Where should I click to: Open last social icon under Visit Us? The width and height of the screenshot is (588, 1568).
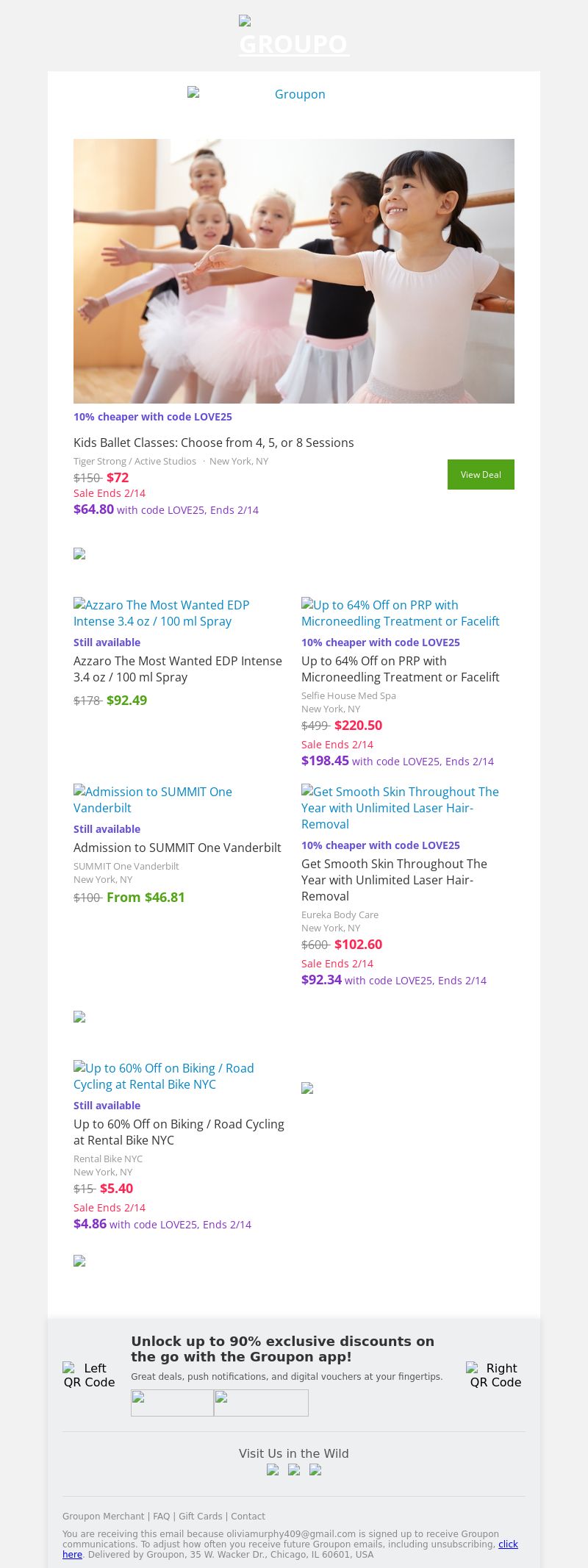315,1469
